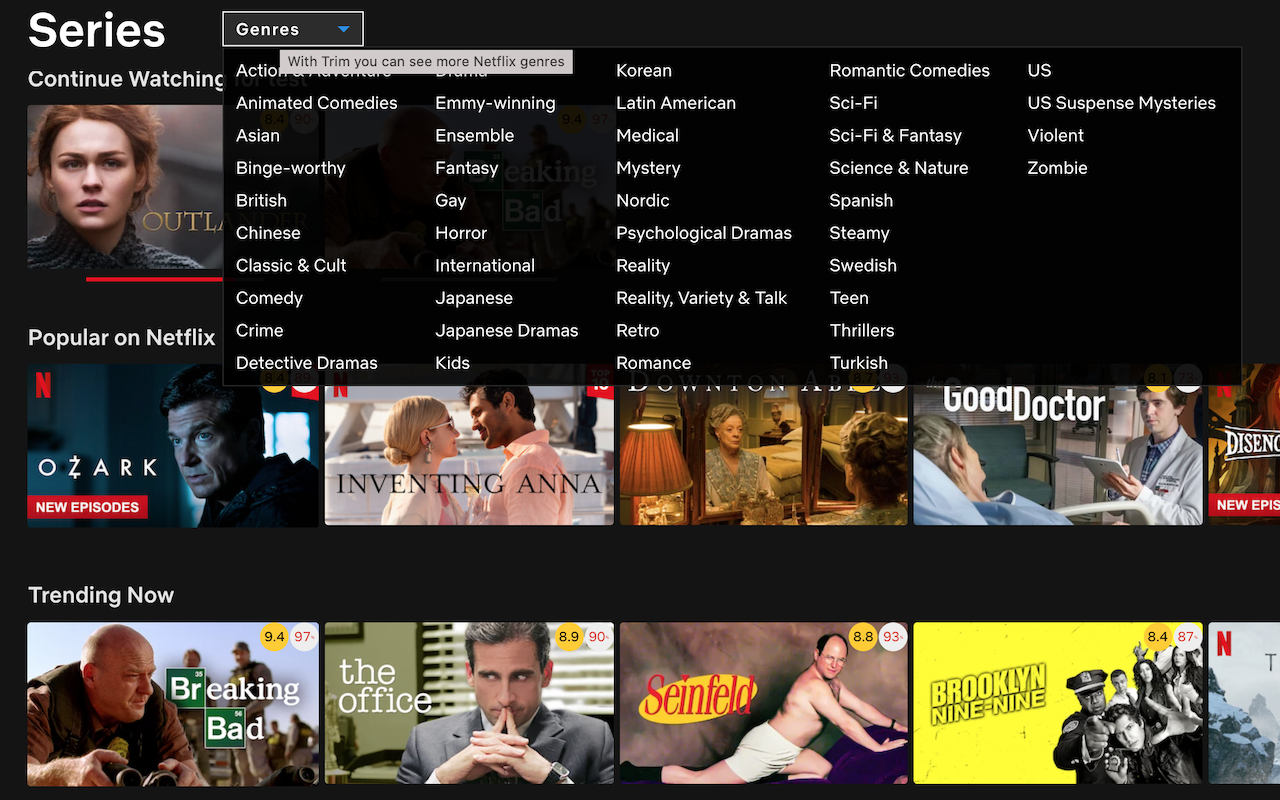Click the 8.9 rating badge on The Office
Image resolution: width=1280 pixels, height=800 pixels.
pos(569,637)
